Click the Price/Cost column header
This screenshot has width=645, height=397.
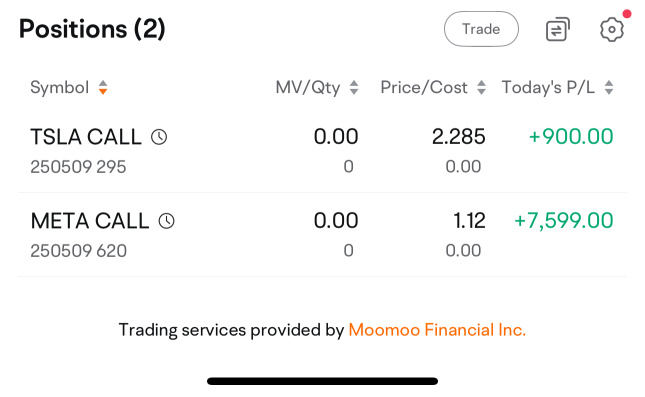click(x=424, y=87)
